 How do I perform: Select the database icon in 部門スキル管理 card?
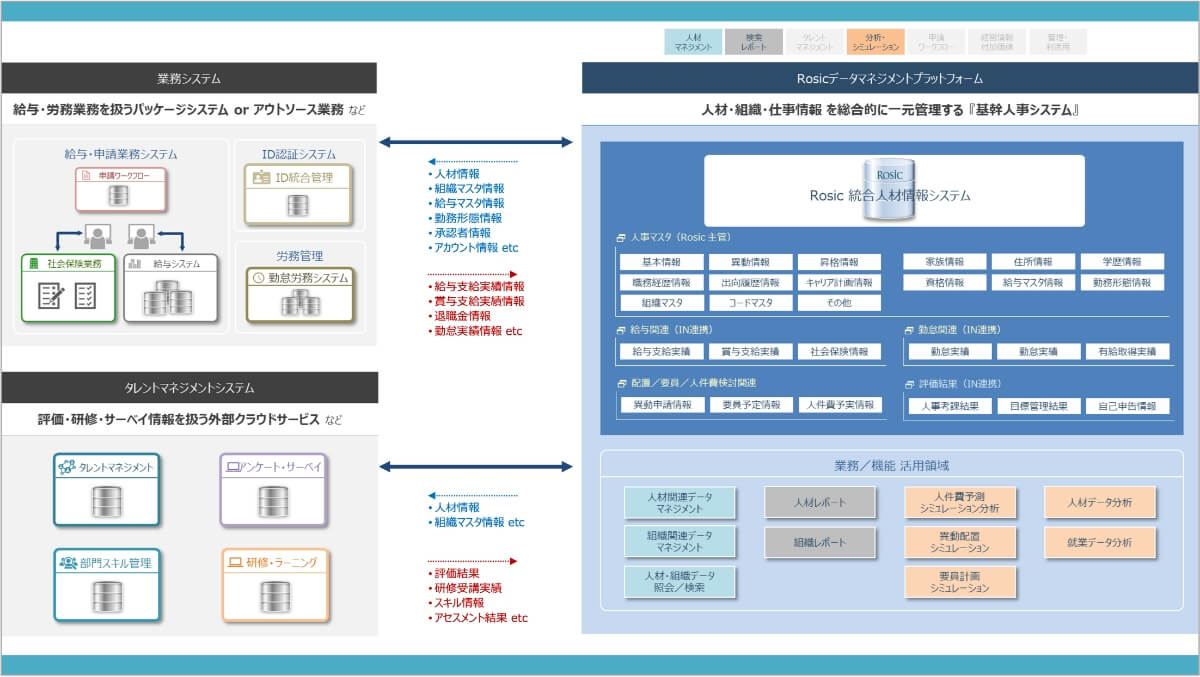point(106,597)
